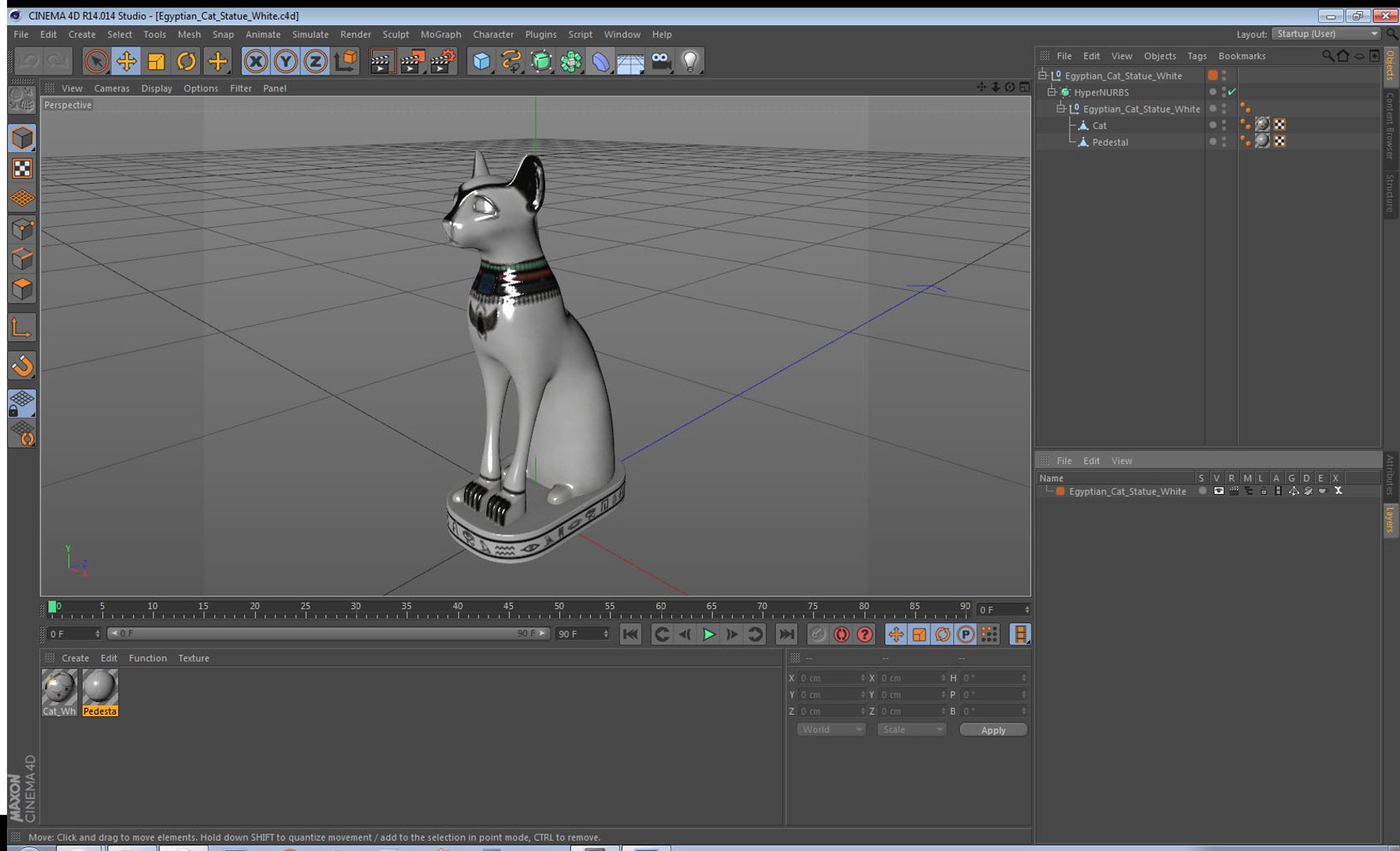Record active objects keyframe
The width and height of the screenshot is (1400, 851).
coord(818,634)
